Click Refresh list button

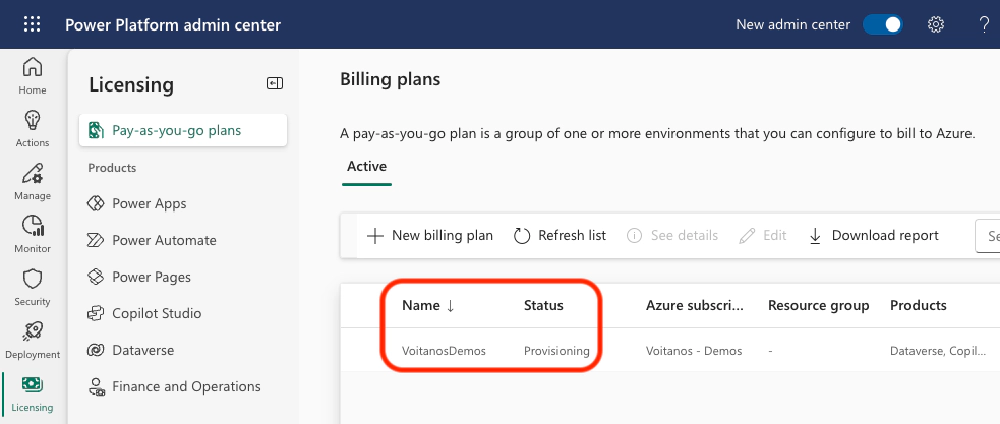click(560, 236)
